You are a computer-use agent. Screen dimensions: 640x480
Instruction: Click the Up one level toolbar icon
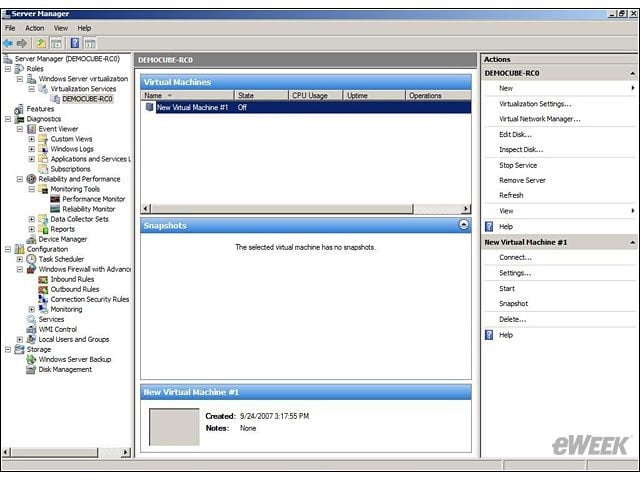click(x=41, y=43)
